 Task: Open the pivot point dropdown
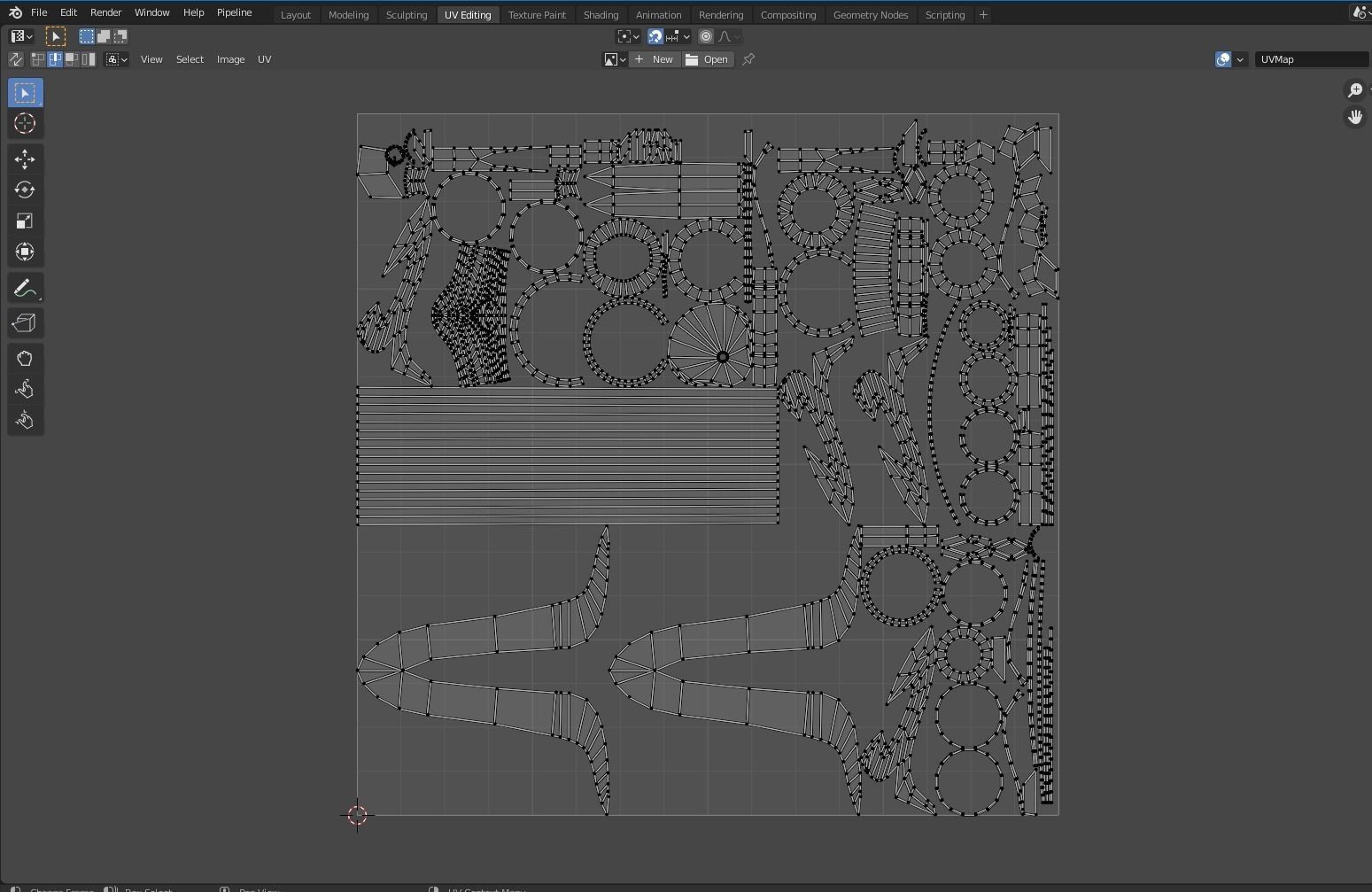(628, 36)
